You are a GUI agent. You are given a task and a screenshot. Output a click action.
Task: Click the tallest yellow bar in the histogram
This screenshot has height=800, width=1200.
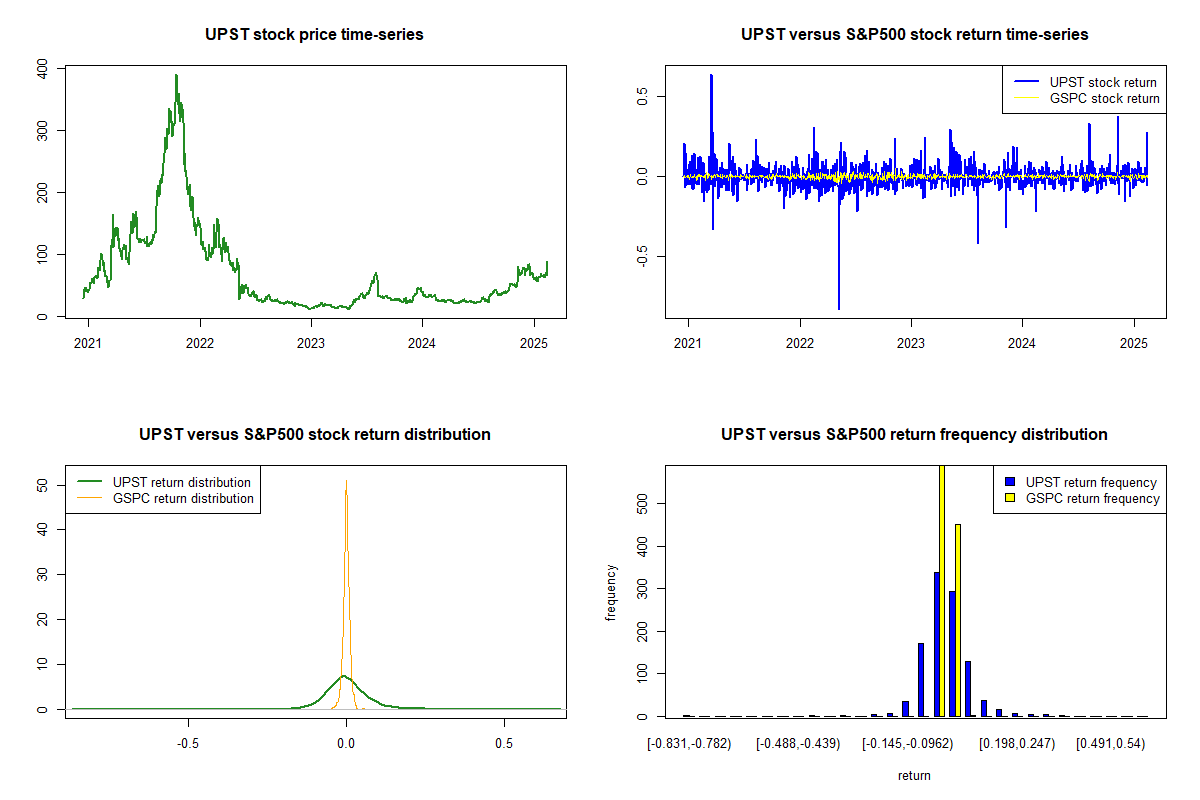pyautogui.click(x=942, y=590)
